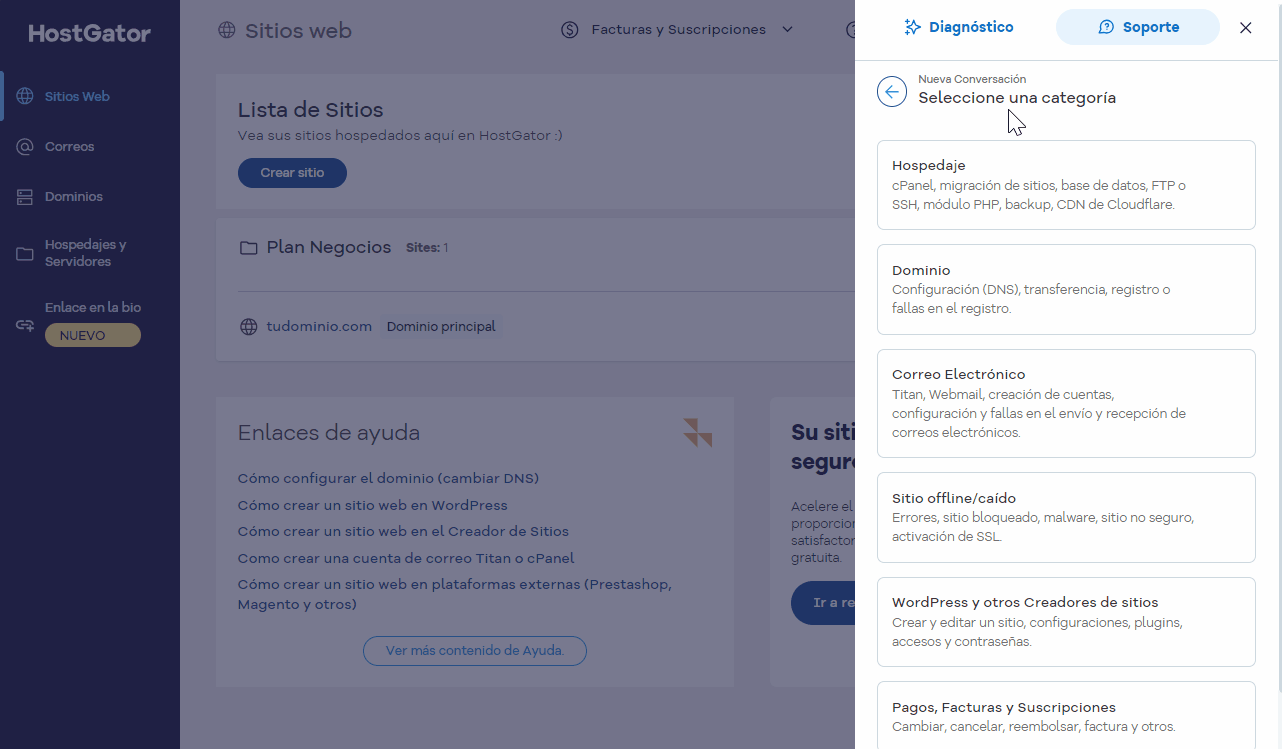Expand the Facturas y Suscripciones chevron
1282x749 pixels.
tap(787, 30)
